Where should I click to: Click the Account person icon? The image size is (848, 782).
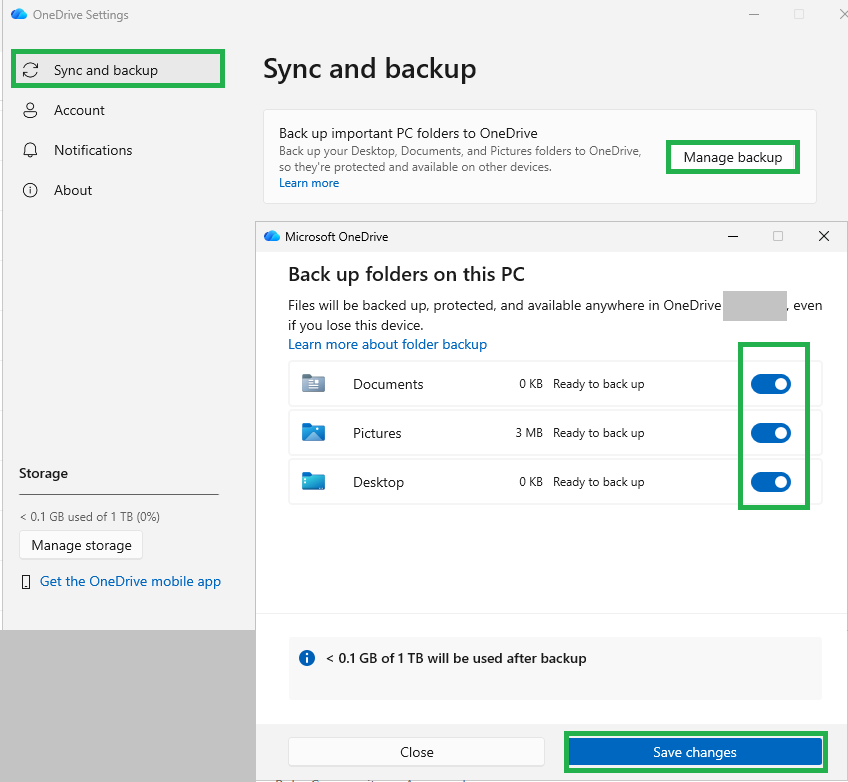coord(30,110)
